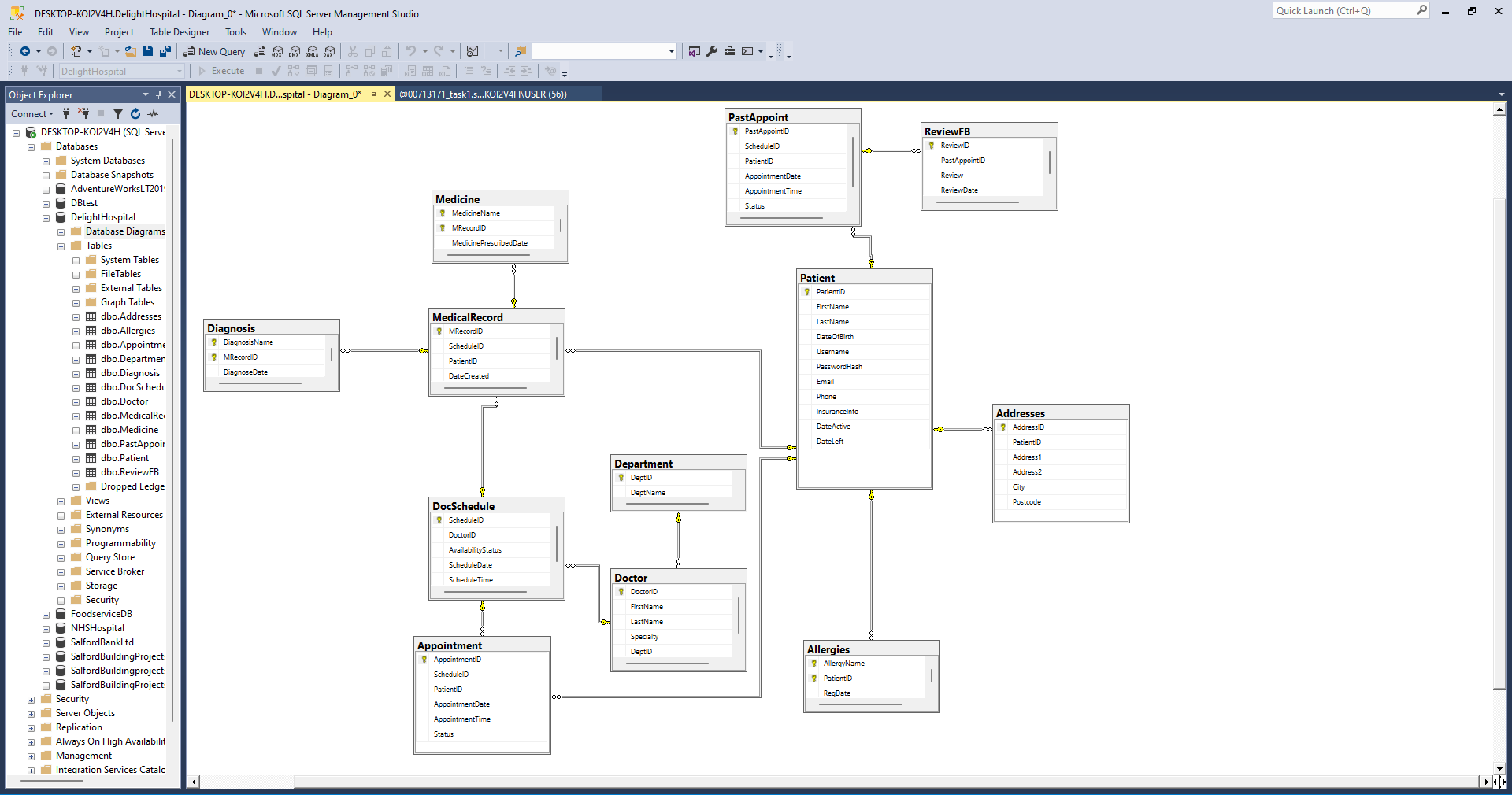
Task: Collapse the DelightHospital database node
Action: tap(46, 218)
